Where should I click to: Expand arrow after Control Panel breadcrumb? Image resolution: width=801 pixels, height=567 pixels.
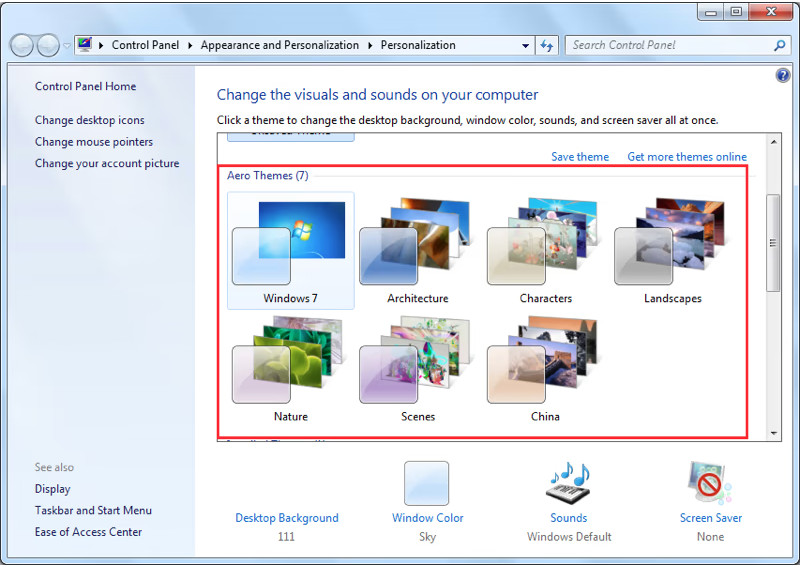pyautogui.click(x=190, y=45)
